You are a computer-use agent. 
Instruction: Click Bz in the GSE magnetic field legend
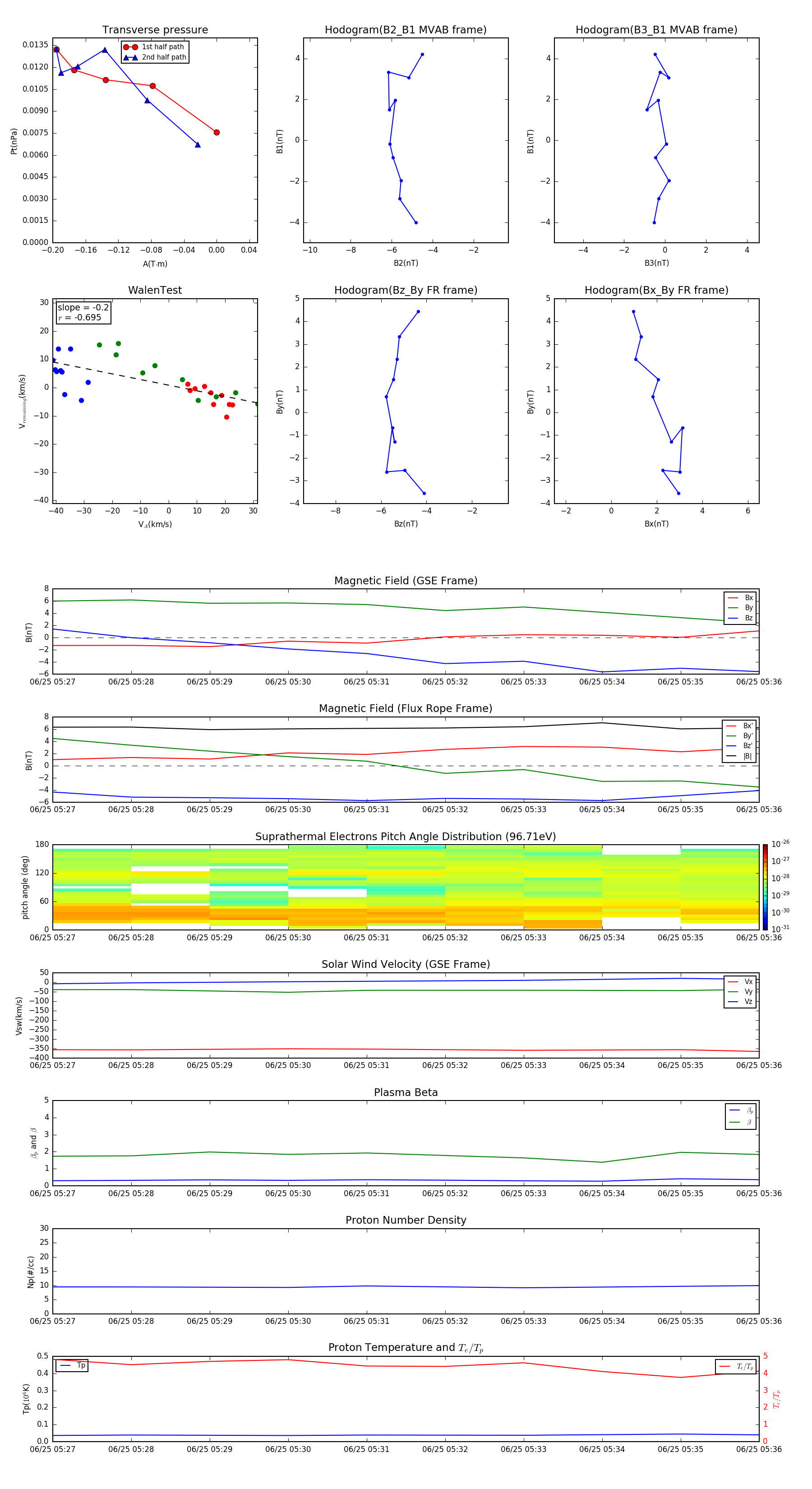(740, 618)
